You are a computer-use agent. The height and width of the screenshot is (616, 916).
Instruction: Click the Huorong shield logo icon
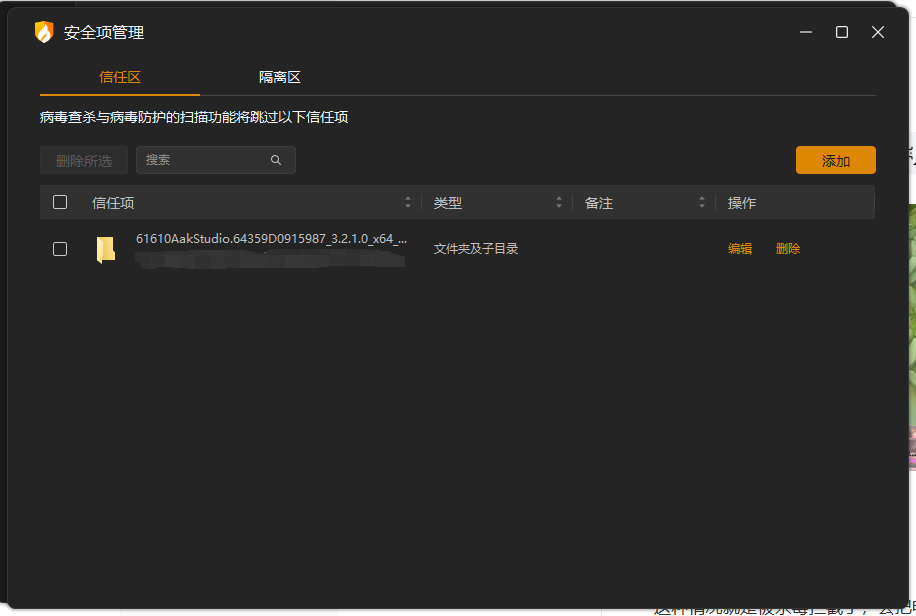pos(44,32)
